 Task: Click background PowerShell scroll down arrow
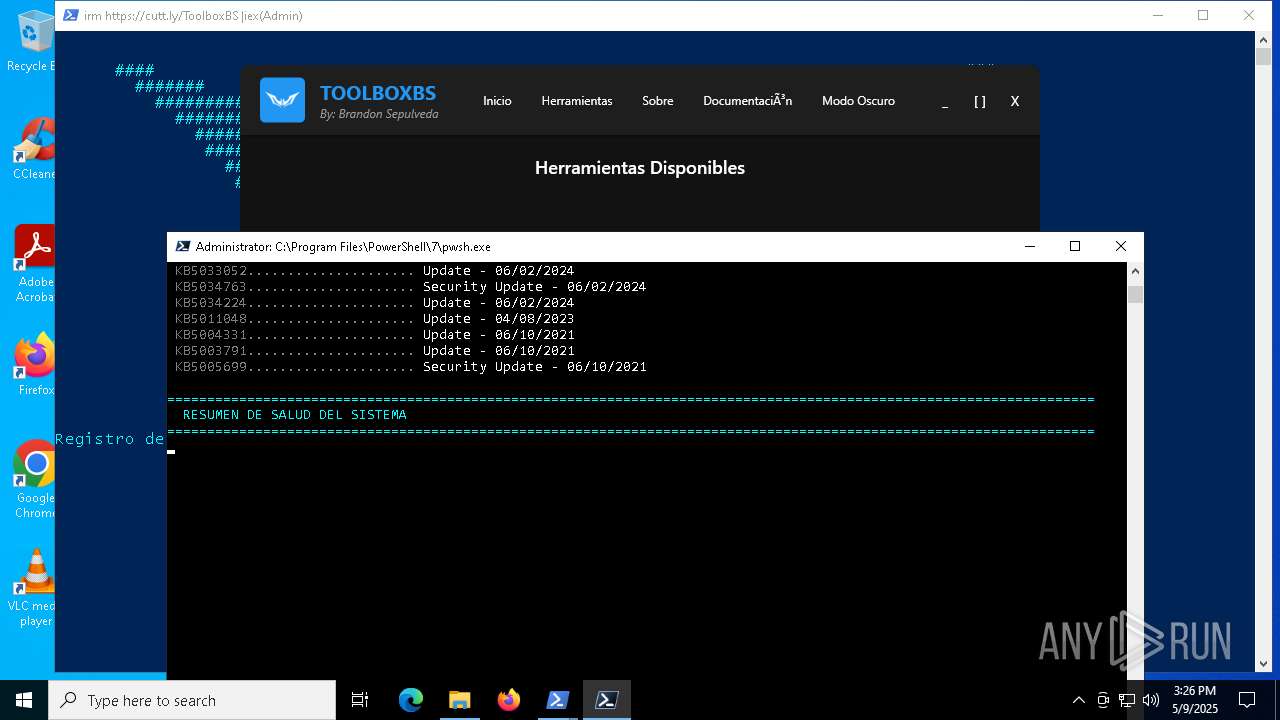click(1263, 663)
